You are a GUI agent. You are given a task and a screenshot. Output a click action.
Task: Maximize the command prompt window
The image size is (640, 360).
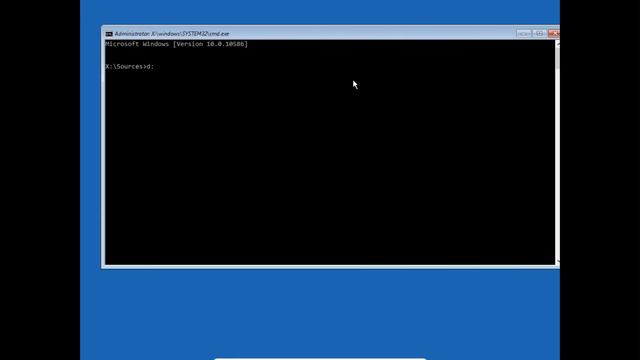point(539,33)
